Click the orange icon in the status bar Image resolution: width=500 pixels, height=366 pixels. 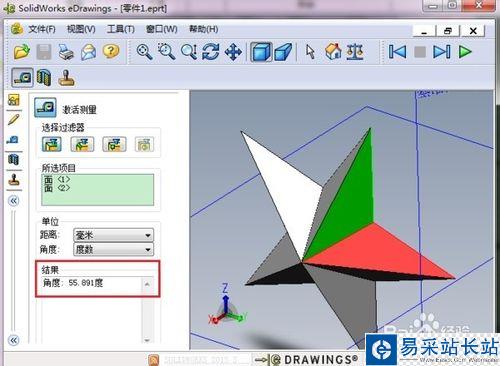(154, 360)
